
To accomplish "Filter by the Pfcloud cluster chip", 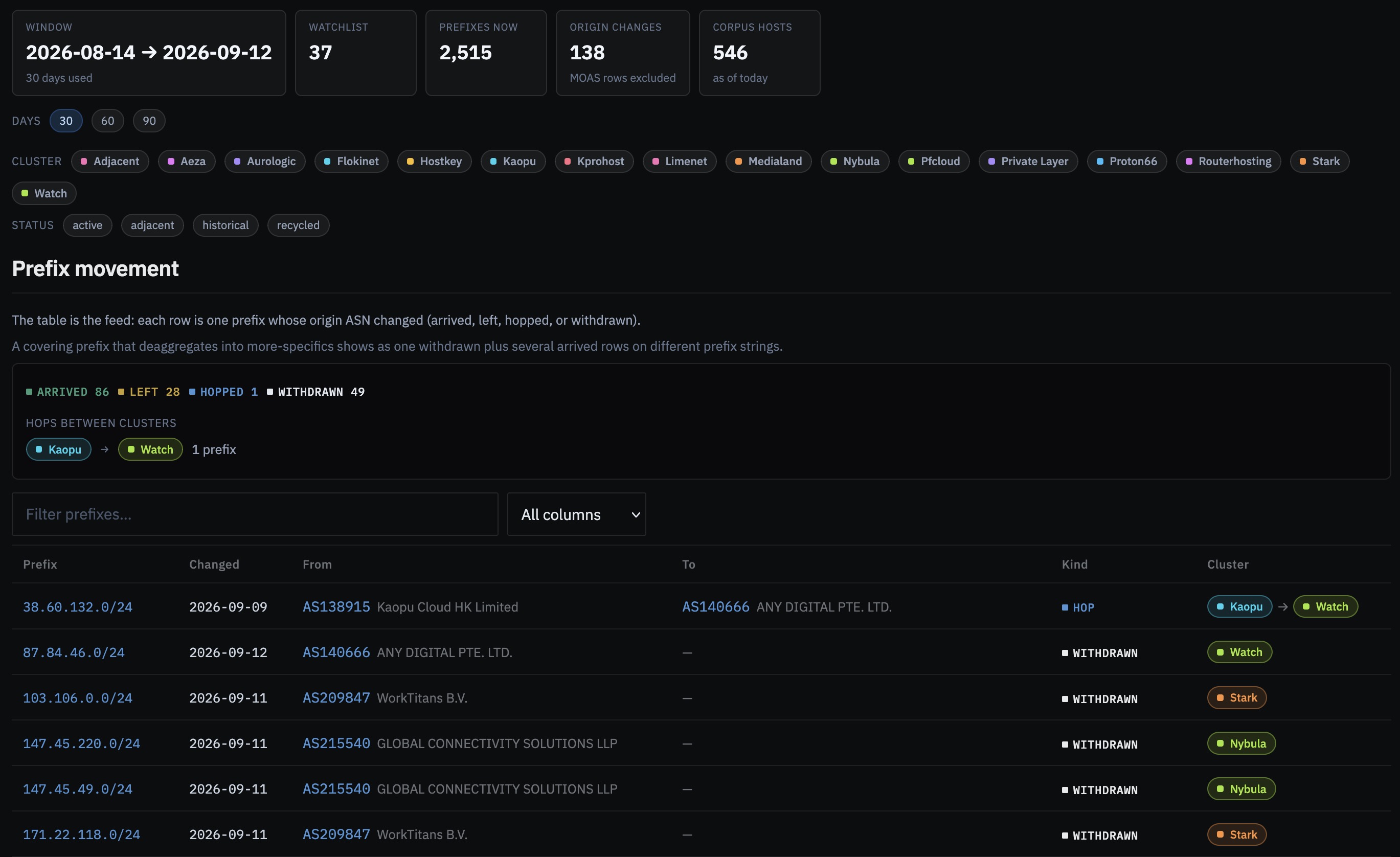I will point(934,161).
